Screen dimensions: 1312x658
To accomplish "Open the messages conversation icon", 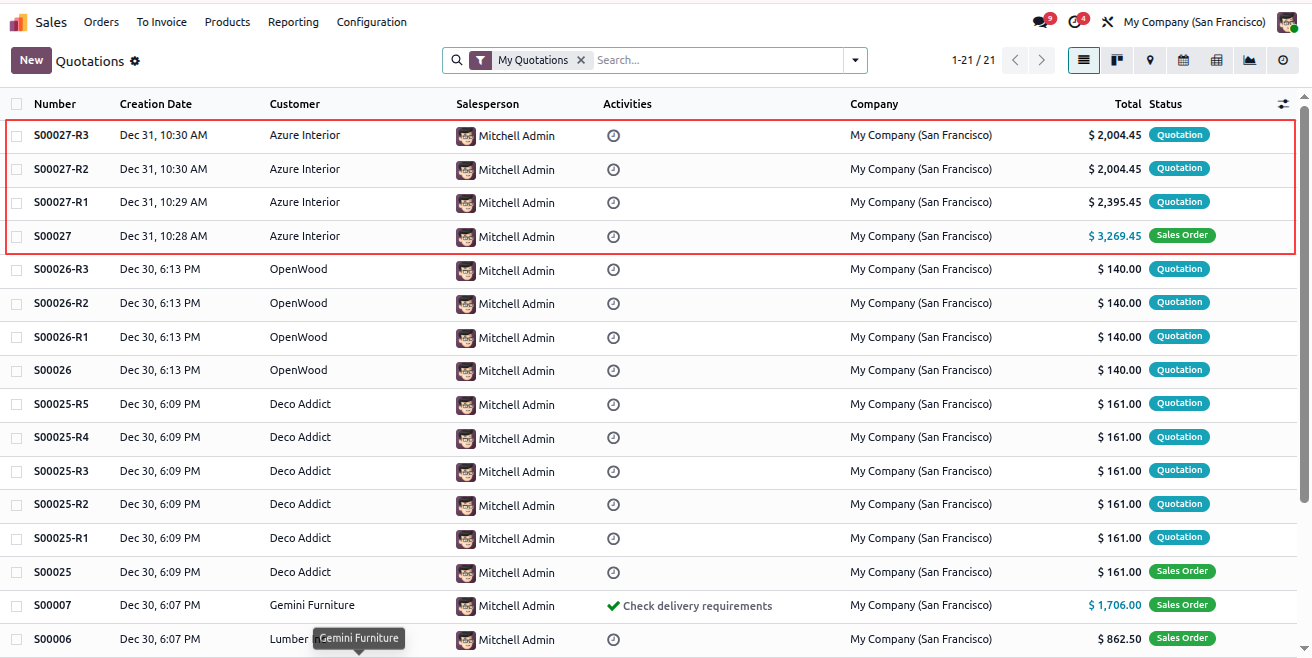I will click(1040, 22).
